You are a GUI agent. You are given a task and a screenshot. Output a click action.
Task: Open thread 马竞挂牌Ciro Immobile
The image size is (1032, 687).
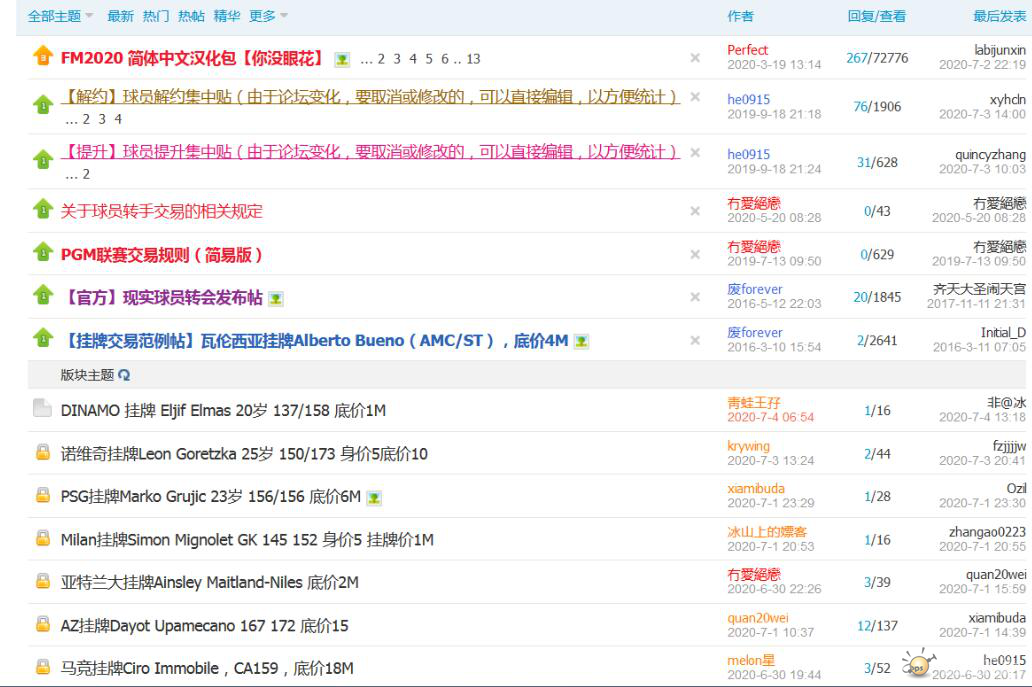click(207, 669)
